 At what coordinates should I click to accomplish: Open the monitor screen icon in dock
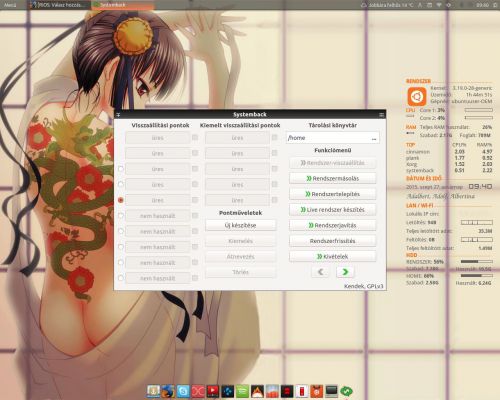click(331, 391)
